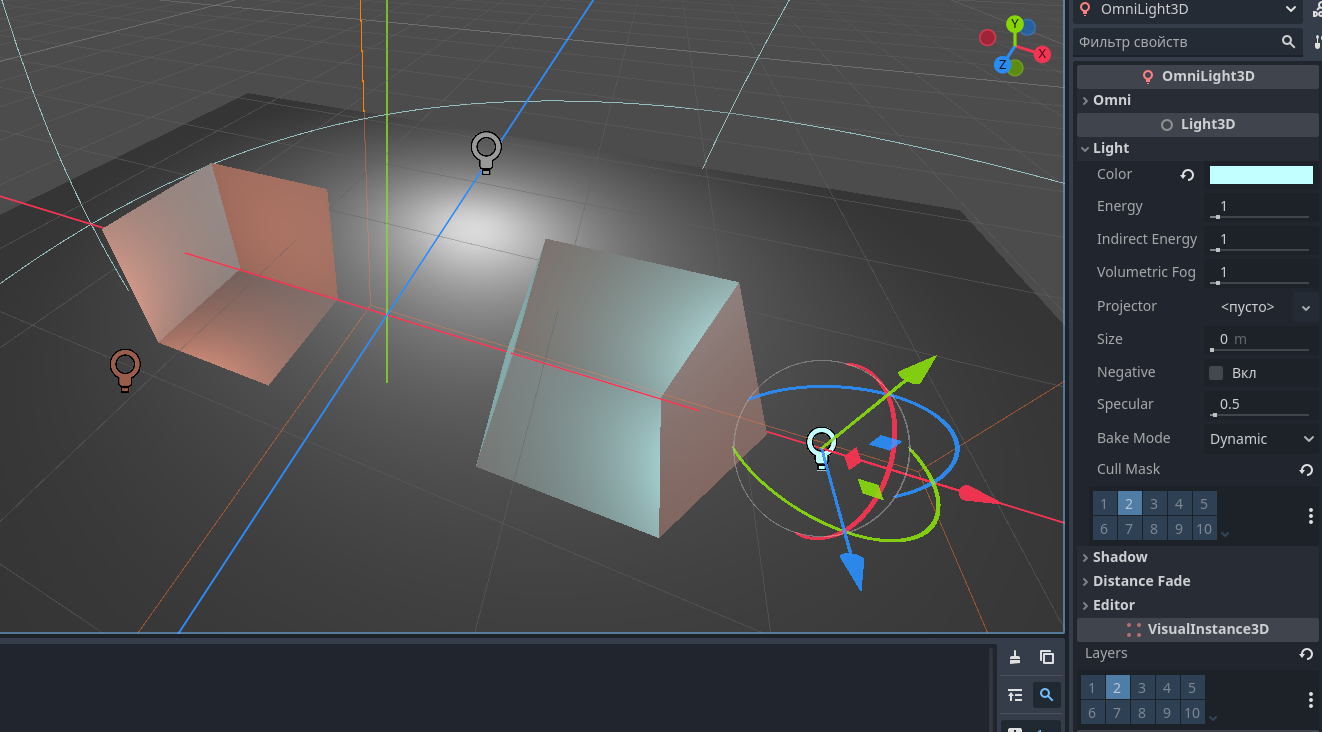Snap view to the dark red negative X handle
The height and width of the screenshot is (732, 1322).
pyautogui.click(x=988, y=38)
